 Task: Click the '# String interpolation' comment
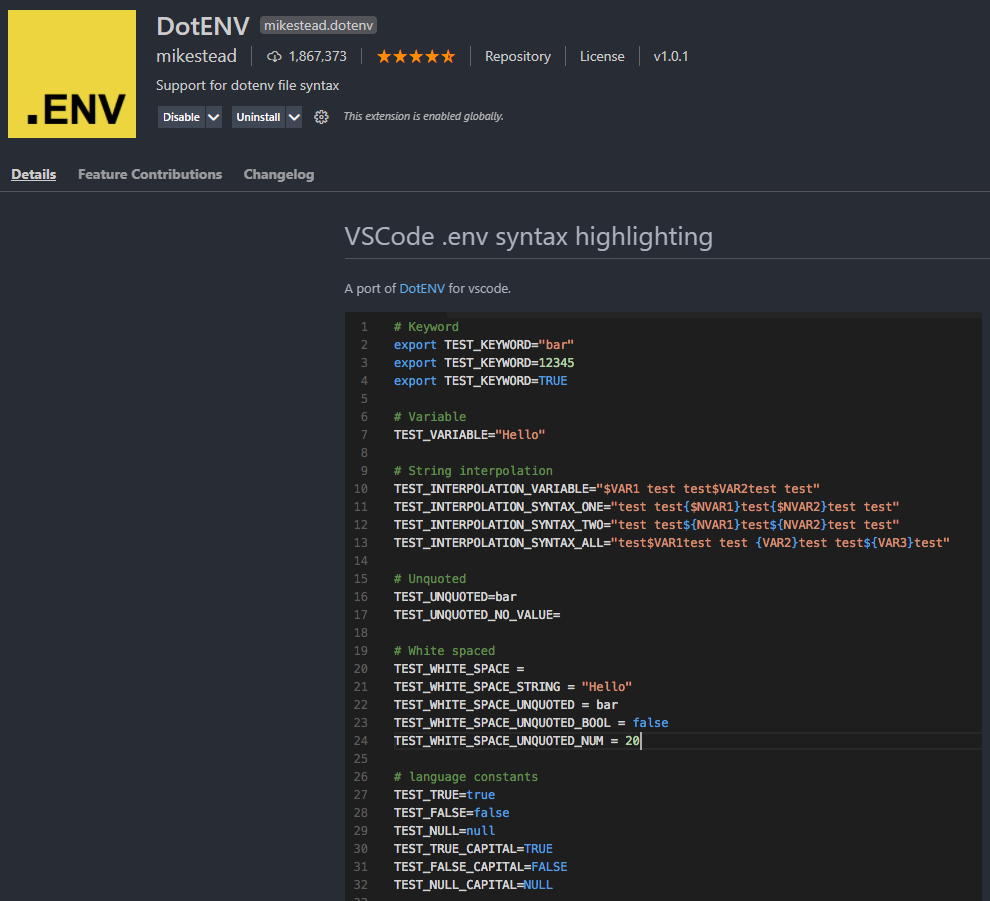tap(473, 470)
